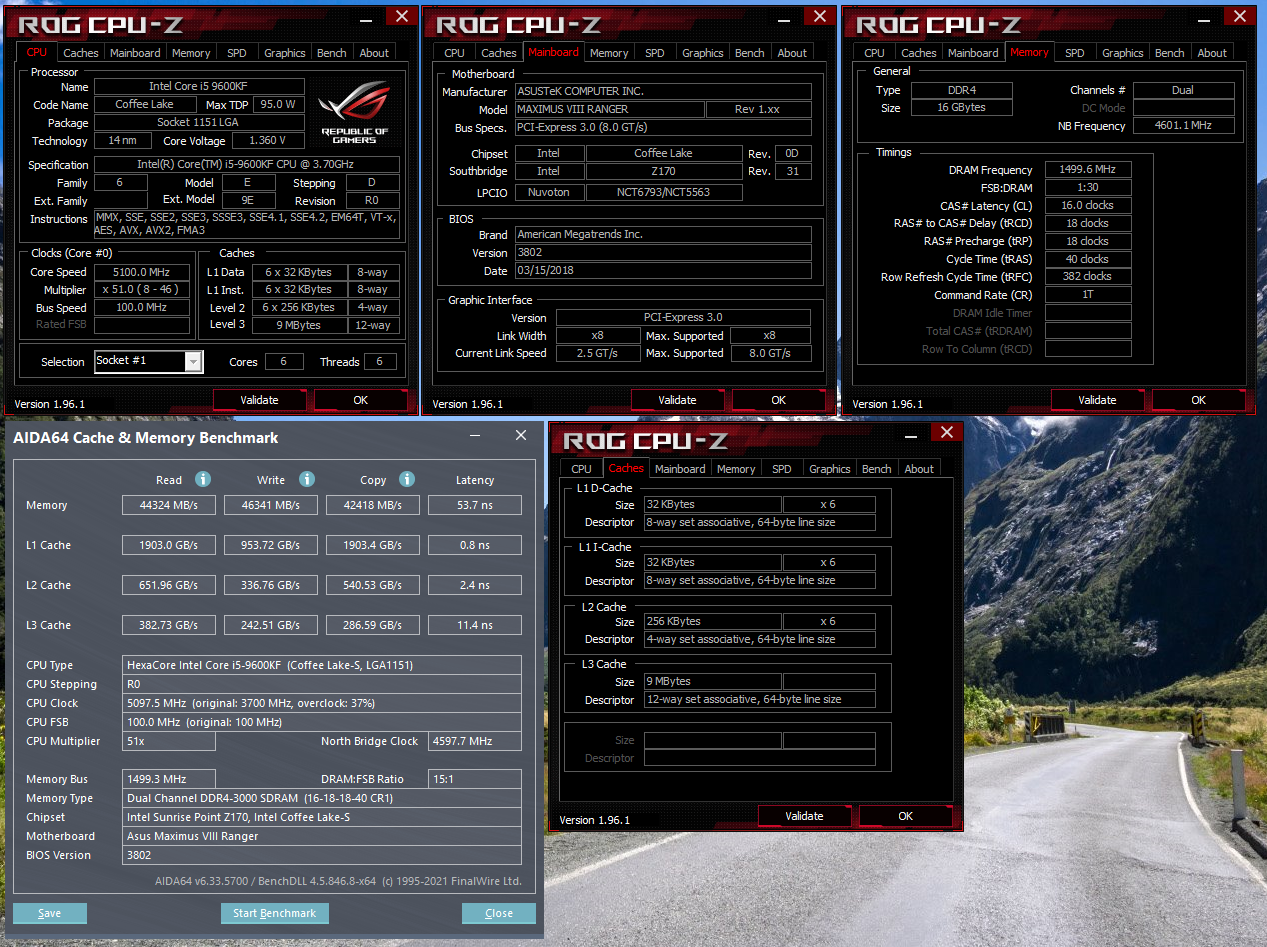Click the CPU Clock 5097.5 MHz field

(x=322, y=703)
